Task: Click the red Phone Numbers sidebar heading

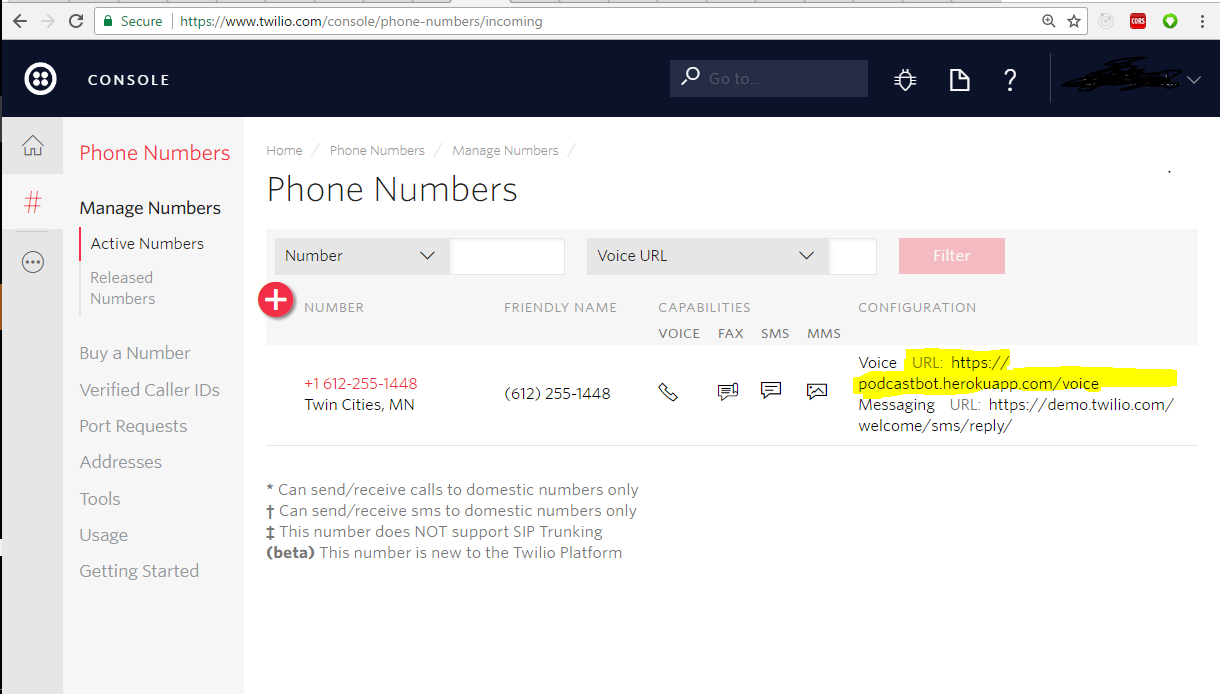Action: click(x=155, y=152)
